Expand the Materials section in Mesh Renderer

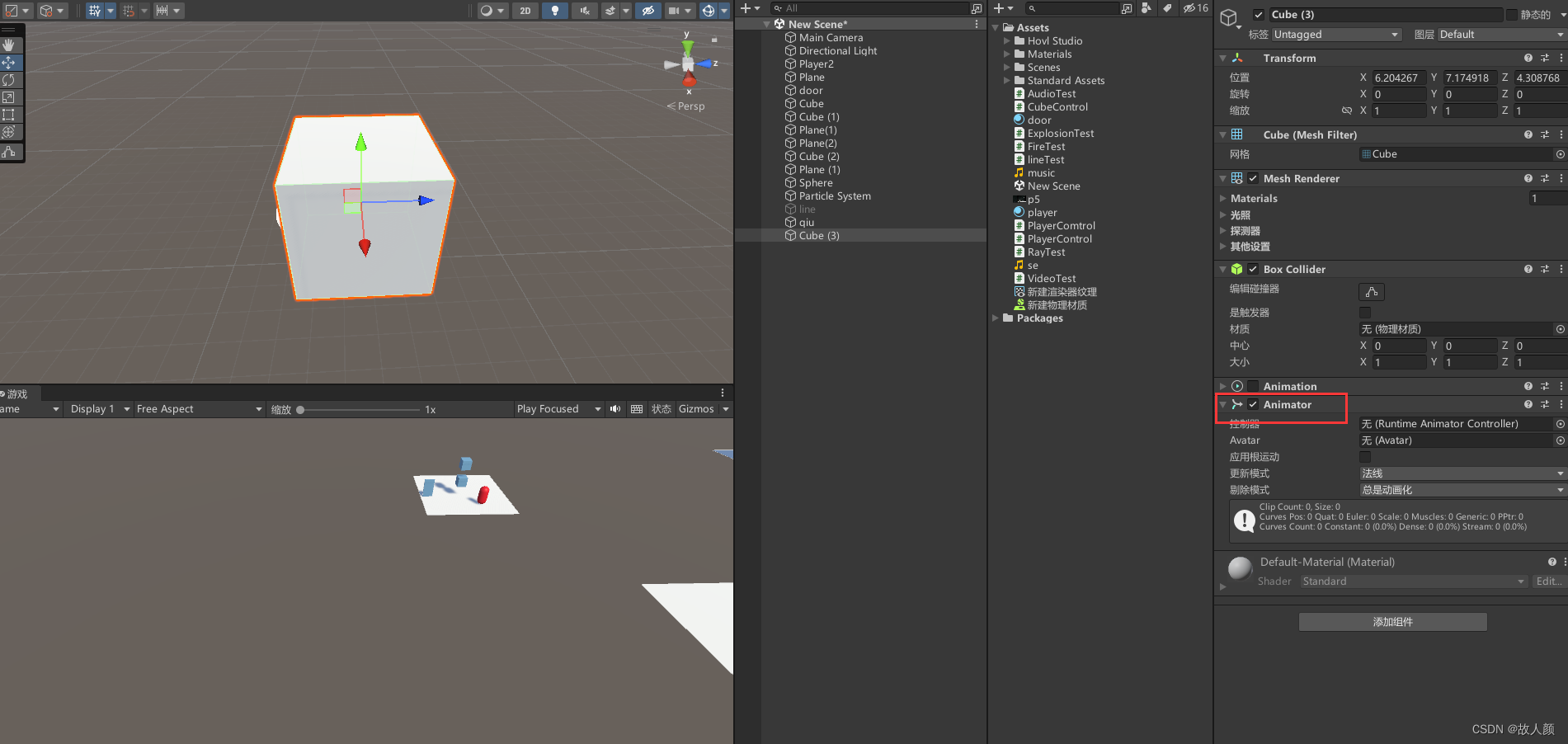tap(1222, 198)
